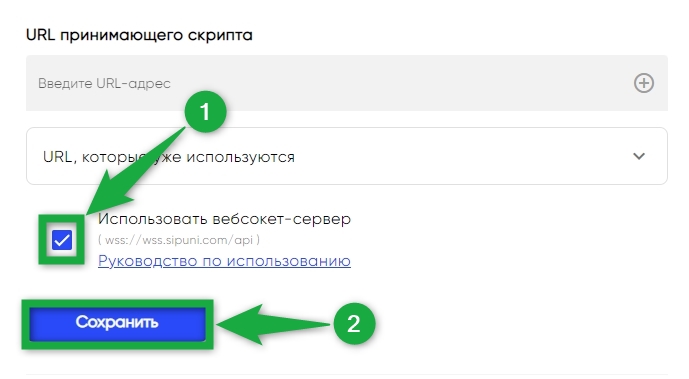Click the green arrow pointing at Сохранить
The image size is (689, 379).
click(272, 325)
